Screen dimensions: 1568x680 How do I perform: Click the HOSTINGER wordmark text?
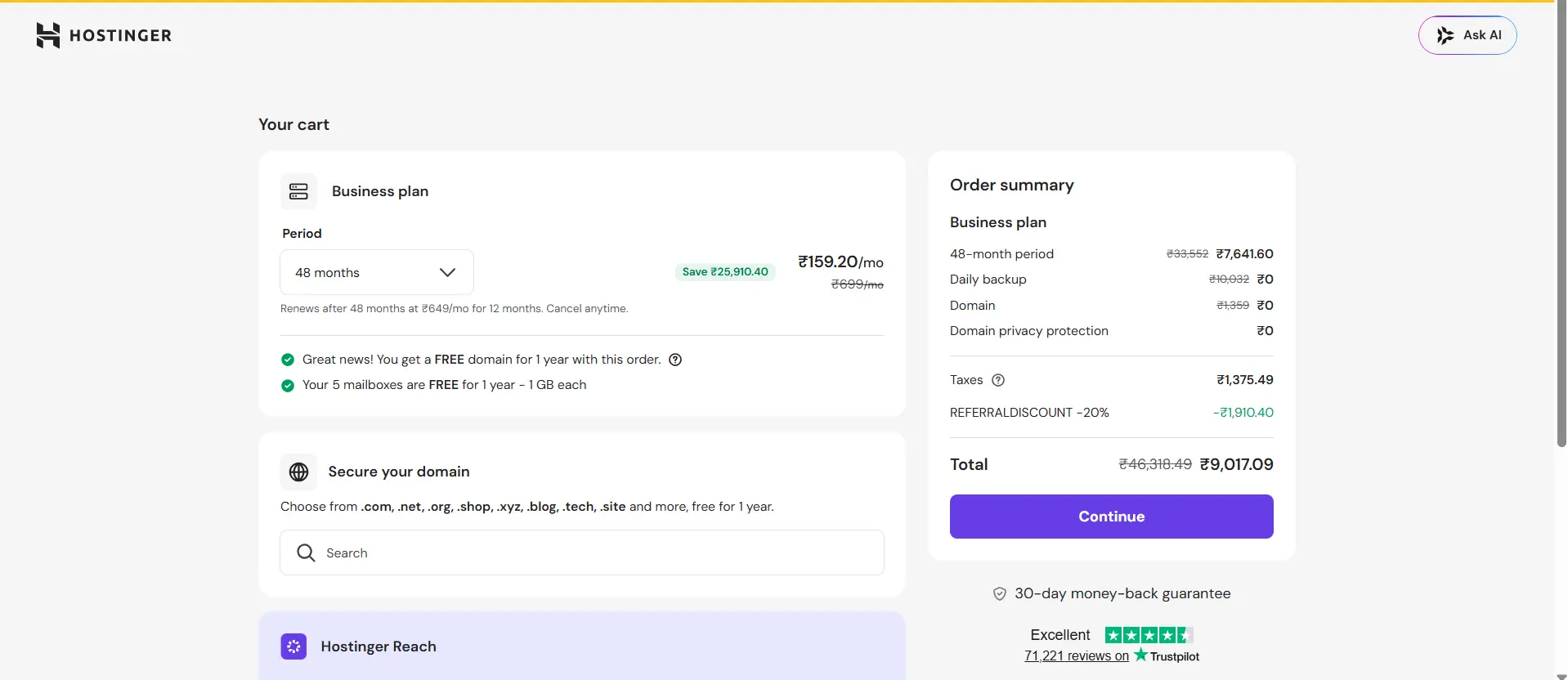tap(121, 36)
